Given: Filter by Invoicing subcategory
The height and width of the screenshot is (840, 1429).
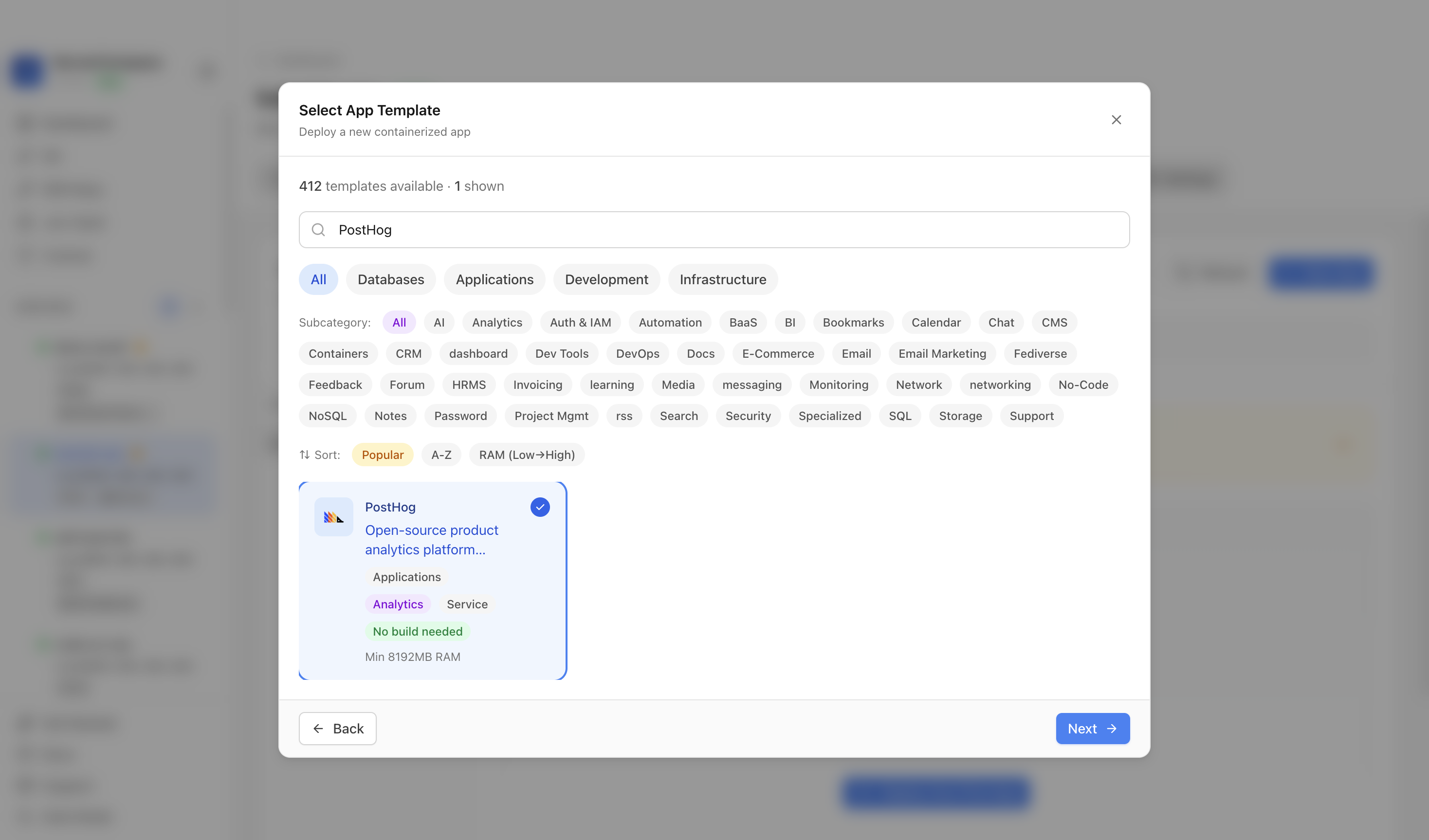Looking at the screenshot, I should click(537, 384).
